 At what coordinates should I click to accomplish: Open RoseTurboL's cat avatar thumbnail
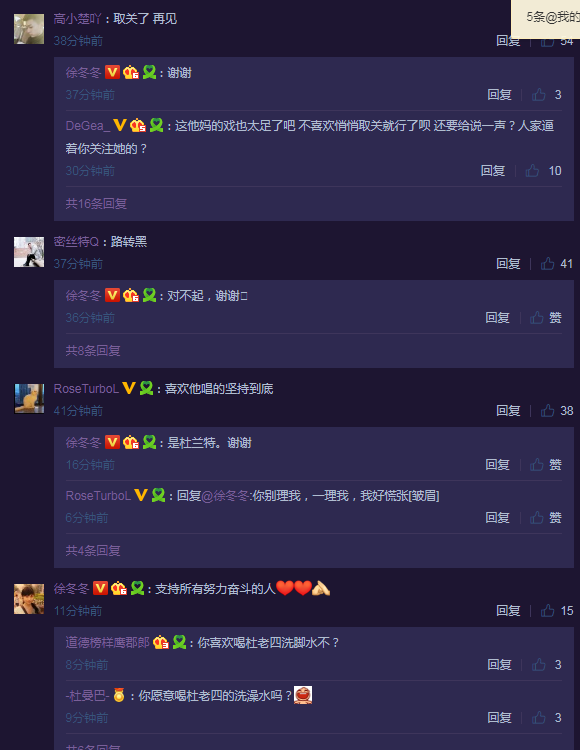(29, 398)
